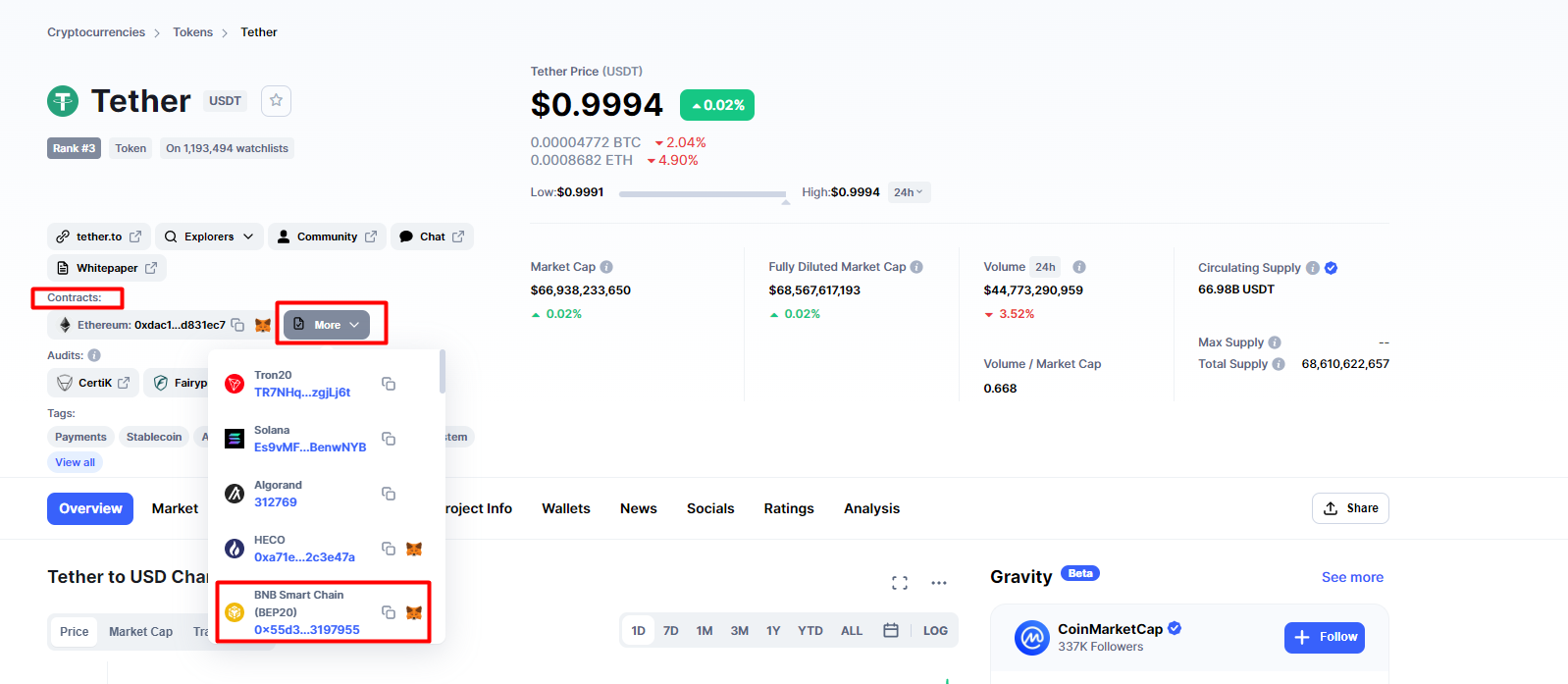Open the CertiK audit link
The width and height of the screenshot is (1568, 684).
(x=93, y=383)
